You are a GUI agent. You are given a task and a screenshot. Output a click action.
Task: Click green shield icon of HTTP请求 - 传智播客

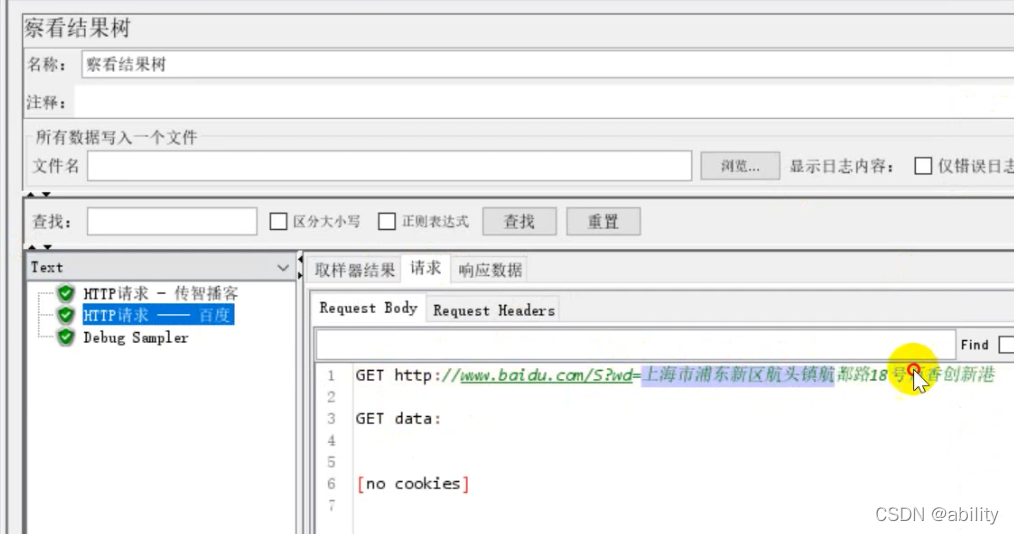tap(65, 294)
